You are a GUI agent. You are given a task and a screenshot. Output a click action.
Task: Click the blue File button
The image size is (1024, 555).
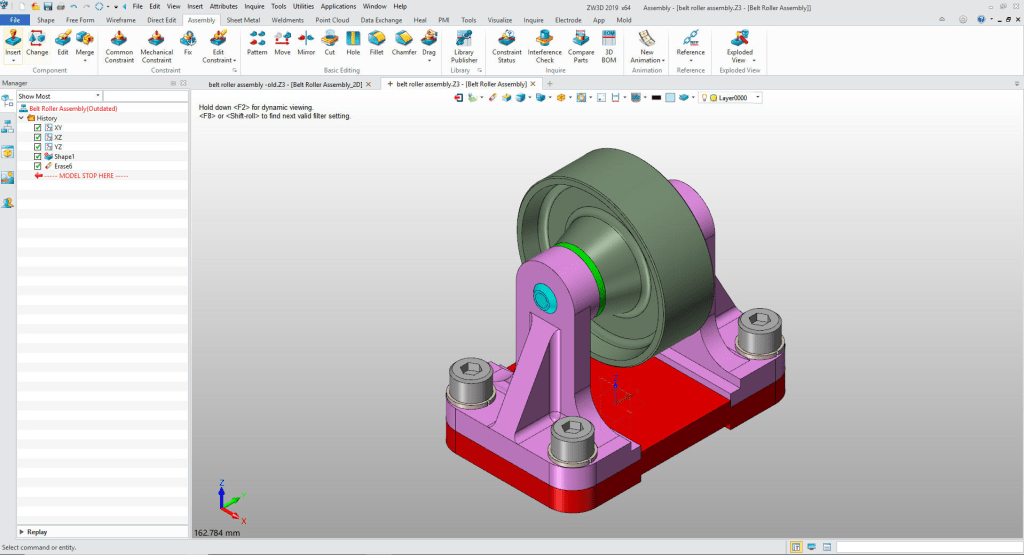[15, 19]
